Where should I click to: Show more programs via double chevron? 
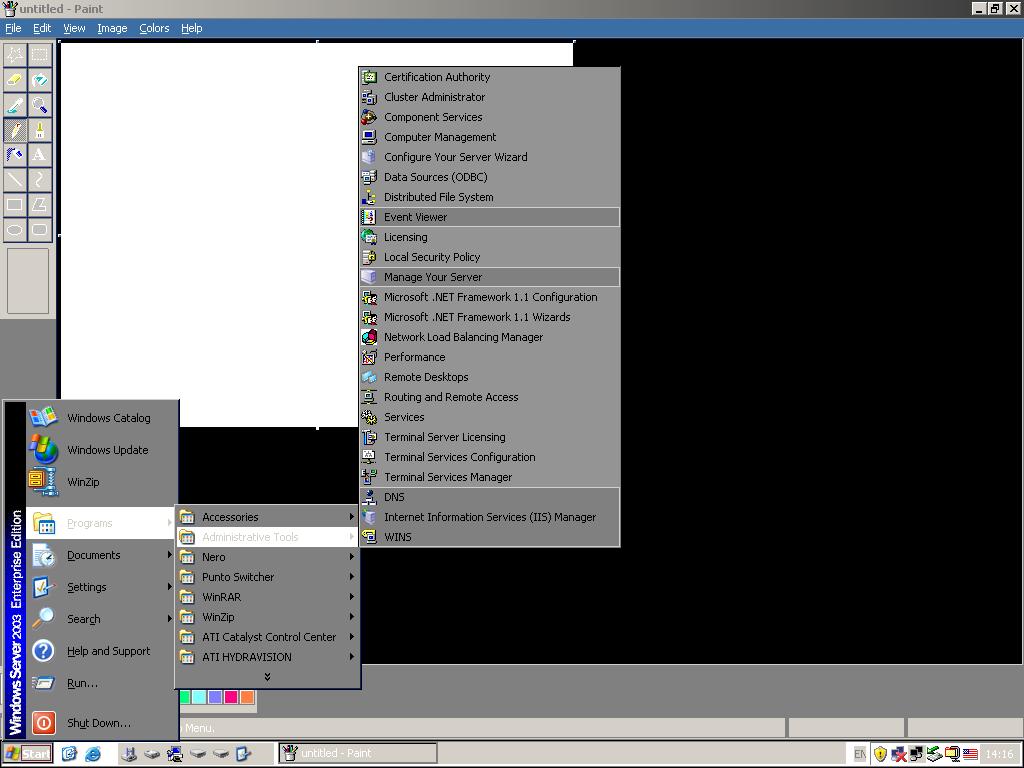[268, 677]
